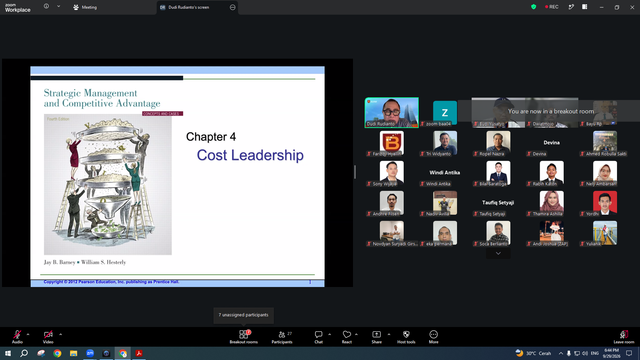Open File Explorer from the taskbar
Viewport: 640px width, 360px height.
(73, 353)
